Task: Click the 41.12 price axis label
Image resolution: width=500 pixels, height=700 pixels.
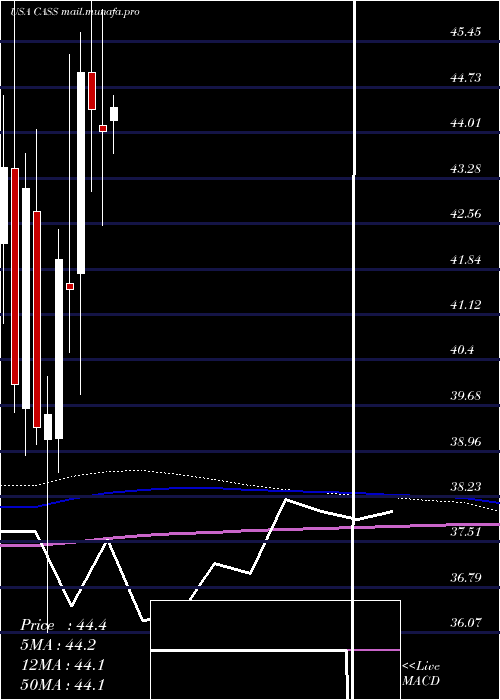Action: tap(466, 305)
